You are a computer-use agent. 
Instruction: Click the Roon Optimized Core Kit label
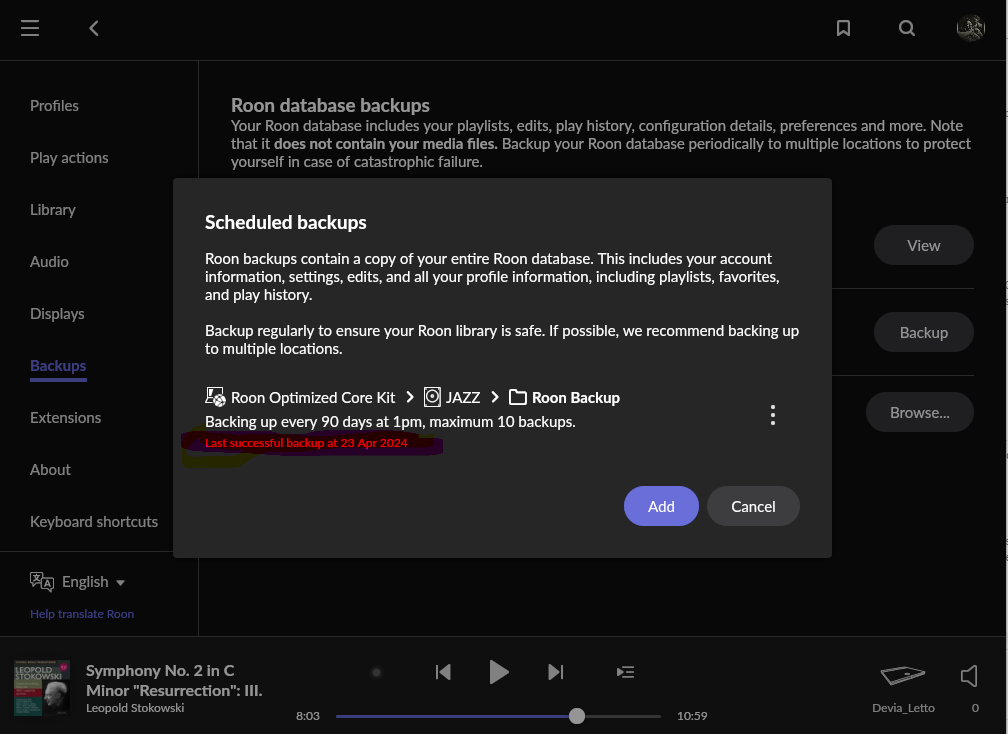tap(313, 397)
